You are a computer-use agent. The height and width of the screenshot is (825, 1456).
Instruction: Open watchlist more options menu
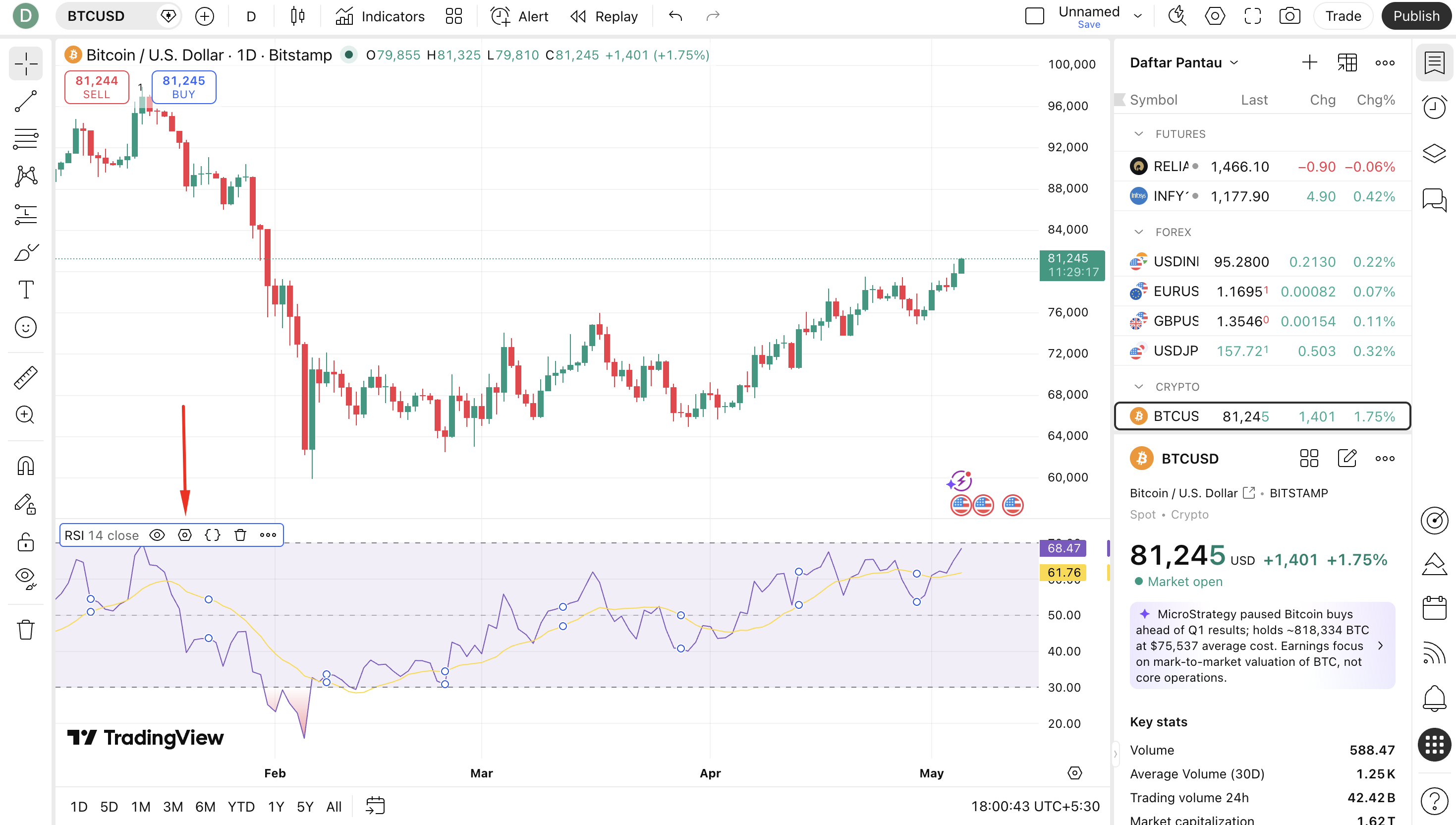1385,62
